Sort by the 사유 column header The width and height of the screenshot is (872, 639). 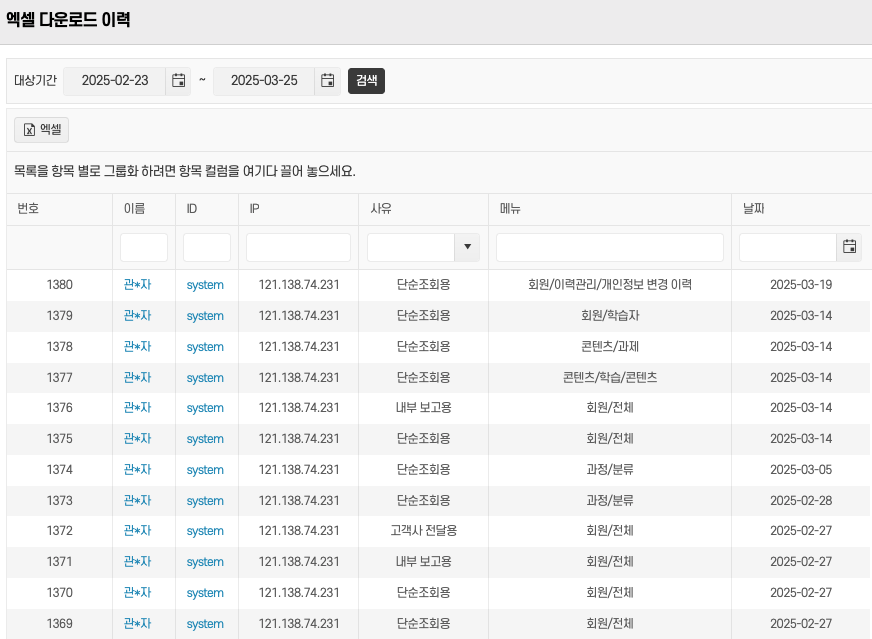tap(381, 209)
